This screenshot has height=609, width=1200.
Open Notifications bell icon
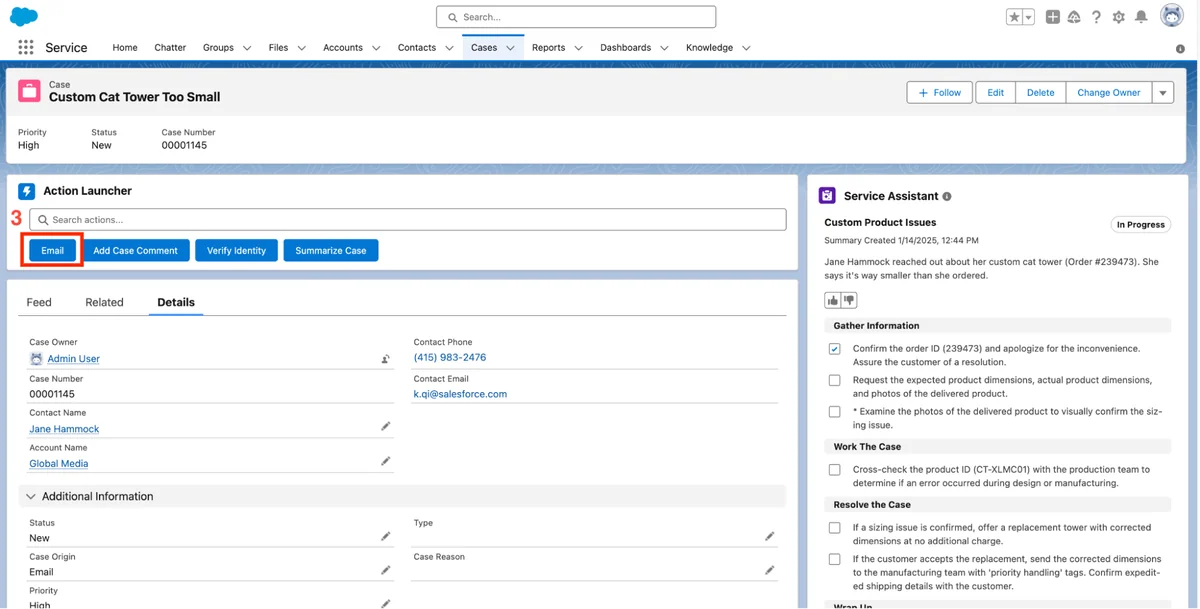[x=1141, y=17]
